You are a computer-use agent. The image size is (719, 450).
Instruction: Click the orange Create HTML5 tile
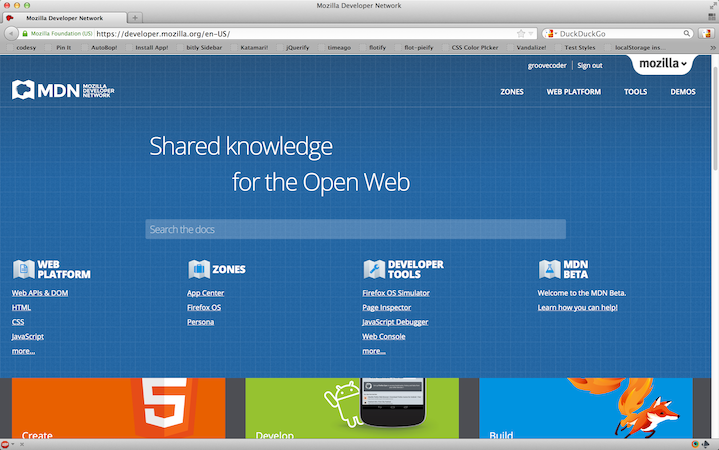119,408
